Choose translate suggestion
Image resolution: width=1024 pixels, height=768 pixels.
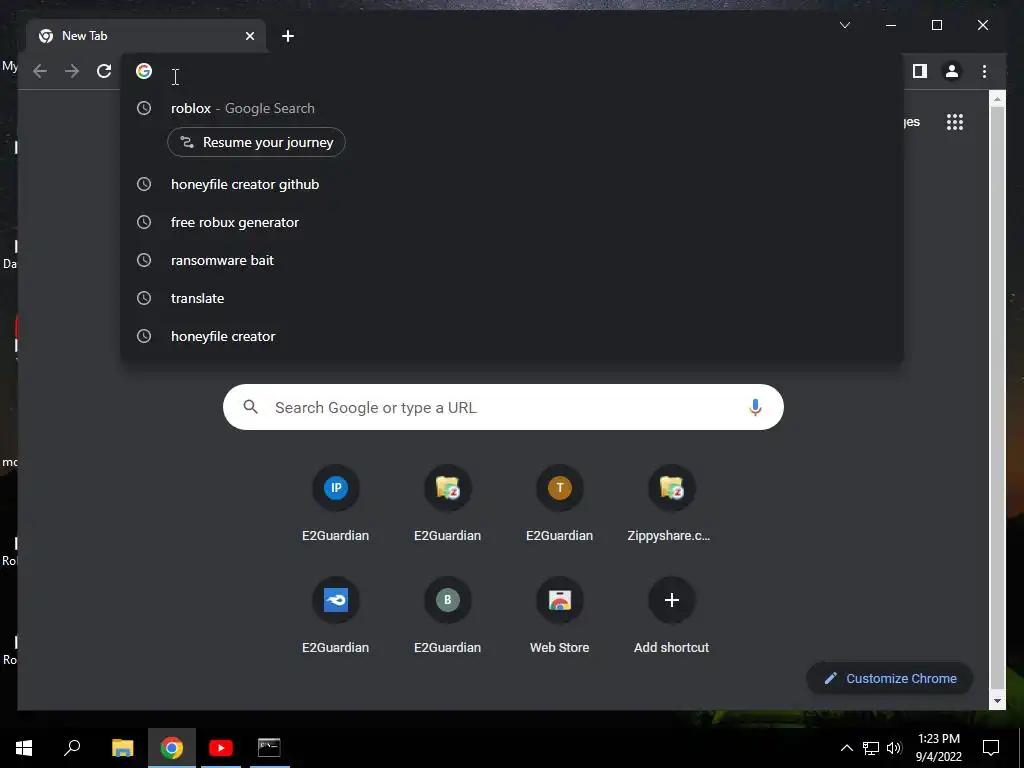[511, 298]
